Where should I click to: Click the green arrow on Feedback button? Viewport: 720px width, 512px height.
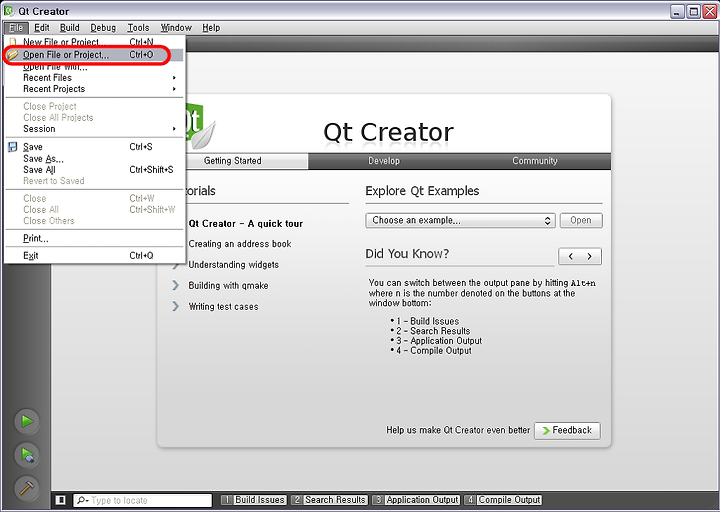click(546, 430)
